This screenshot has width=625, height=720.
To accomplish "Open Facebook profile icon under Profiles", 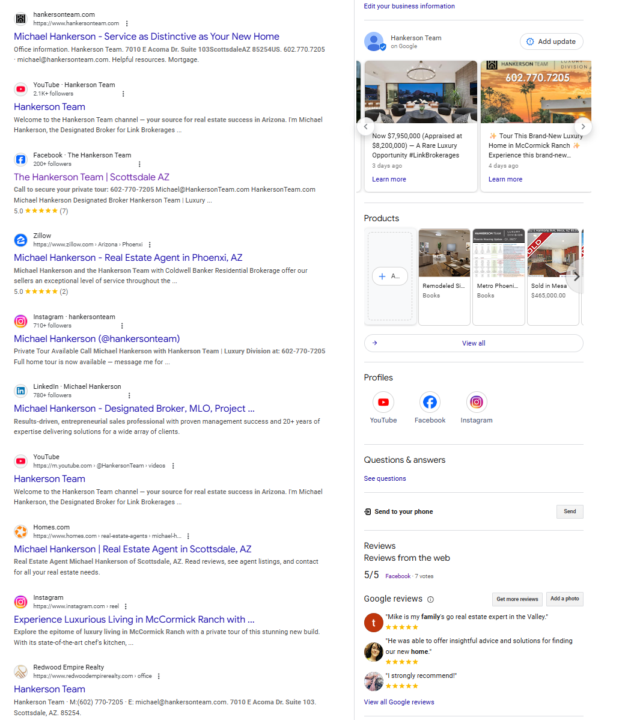I will pos(430,402).
